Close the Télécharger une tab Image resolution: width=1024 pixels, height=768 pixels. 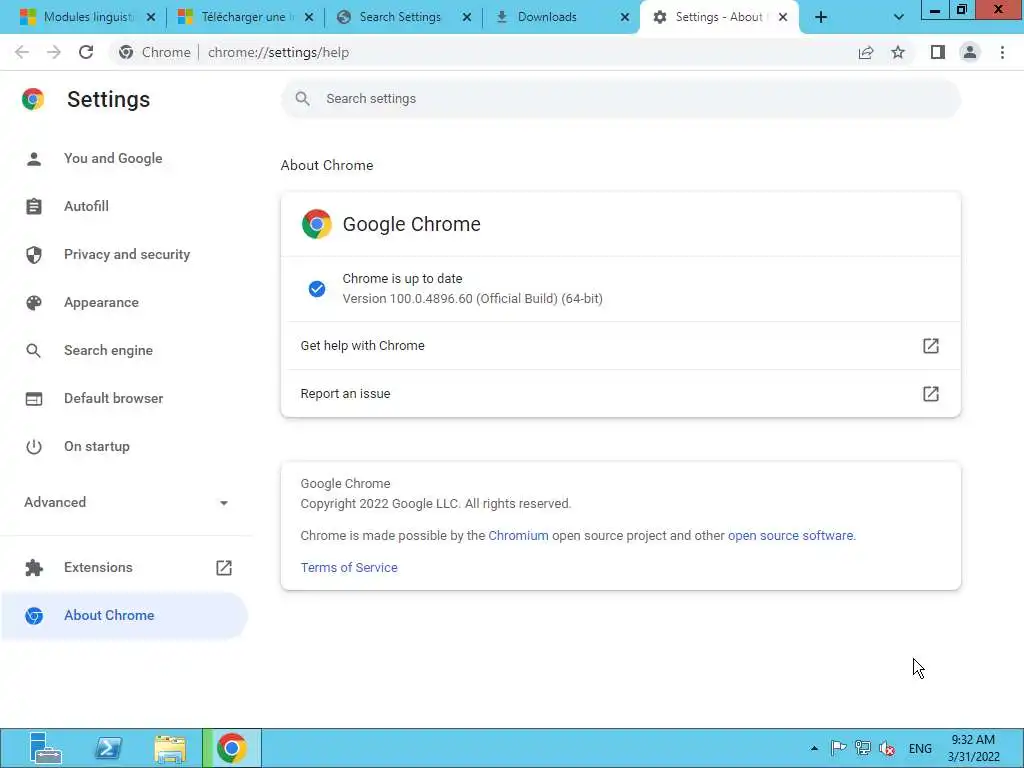(x=309, y=17)
